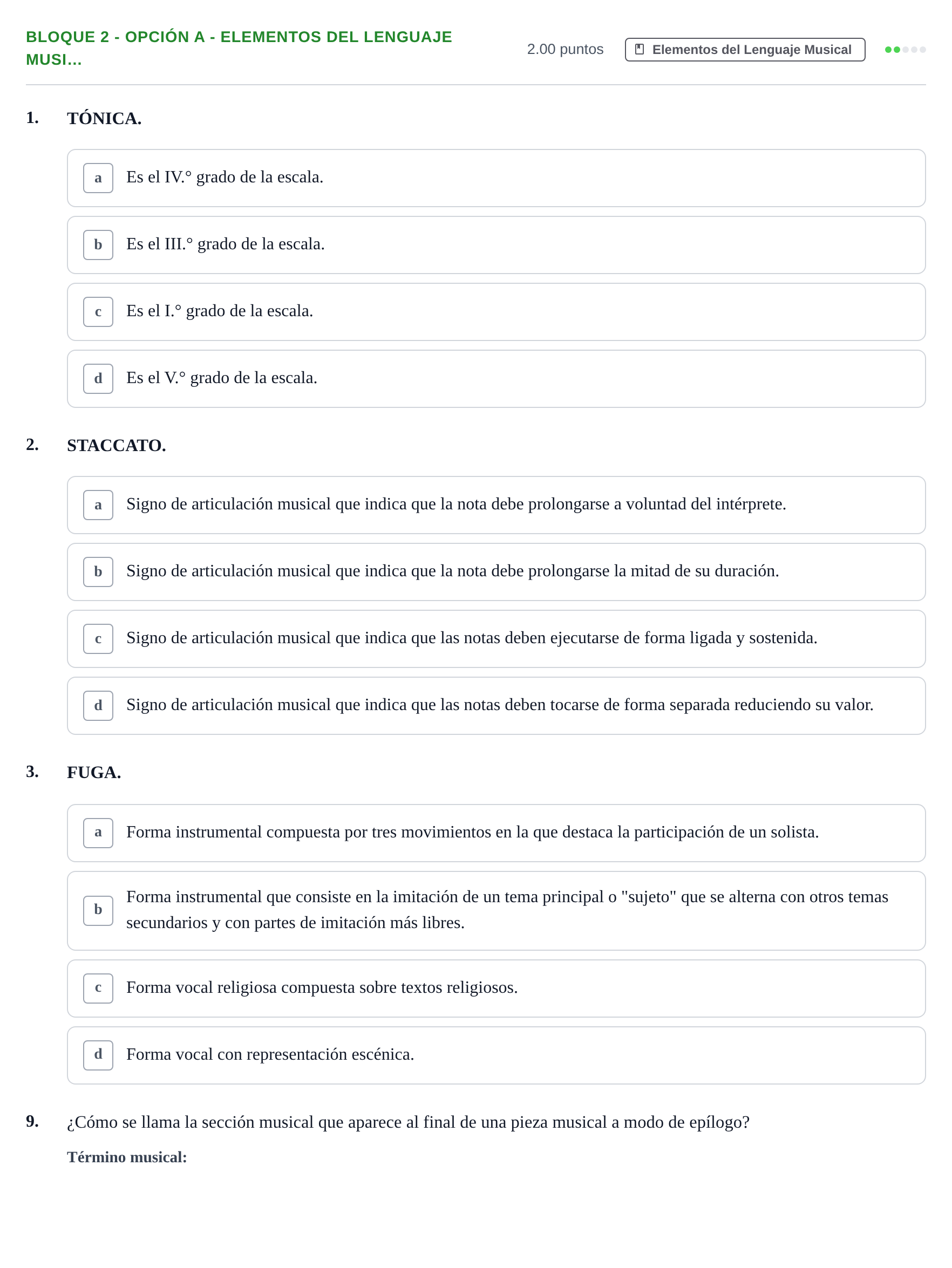Click the book icon in the category tag

click(x=640, y=49)
